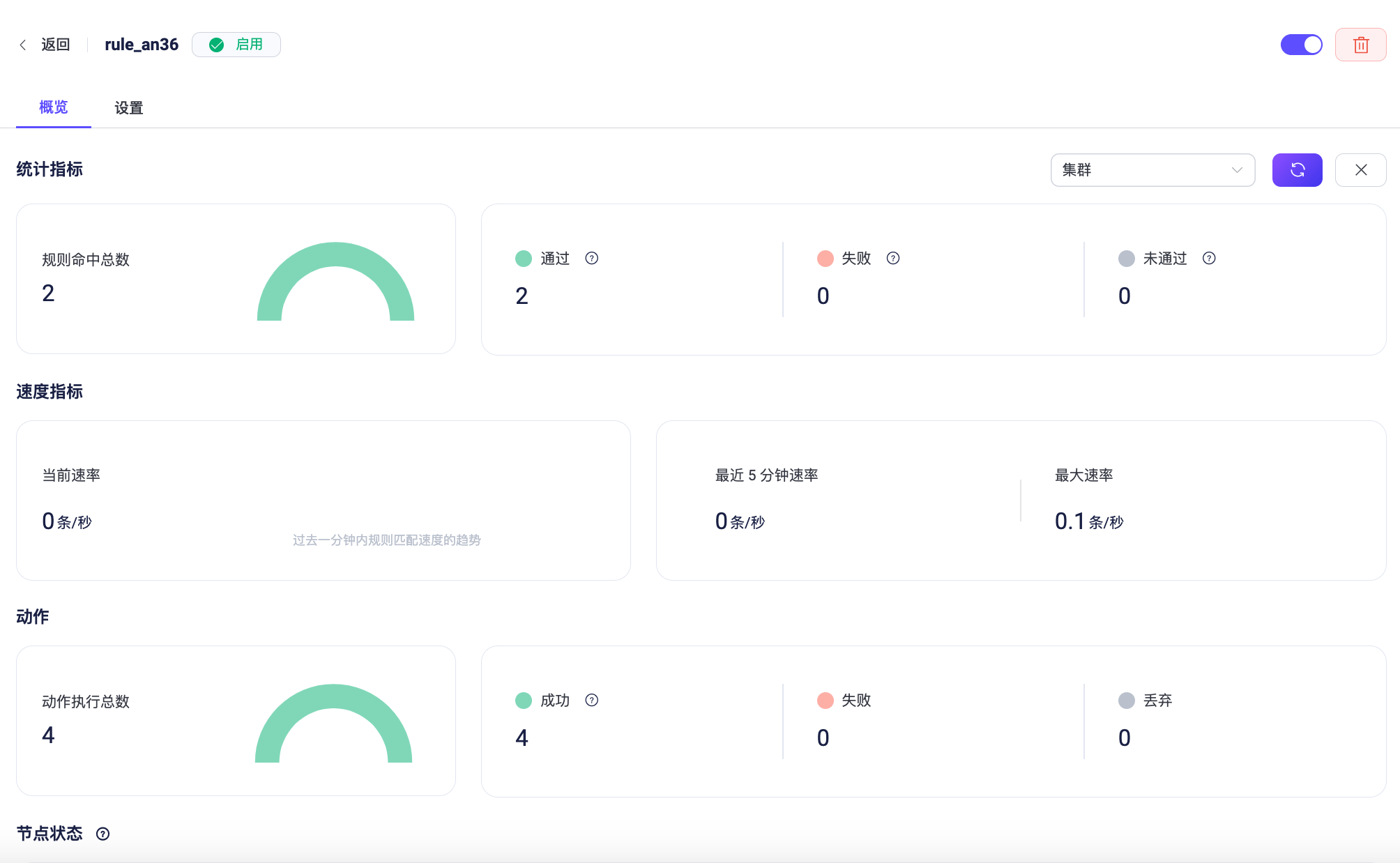Click the 启用 status badge

(236, 45)
